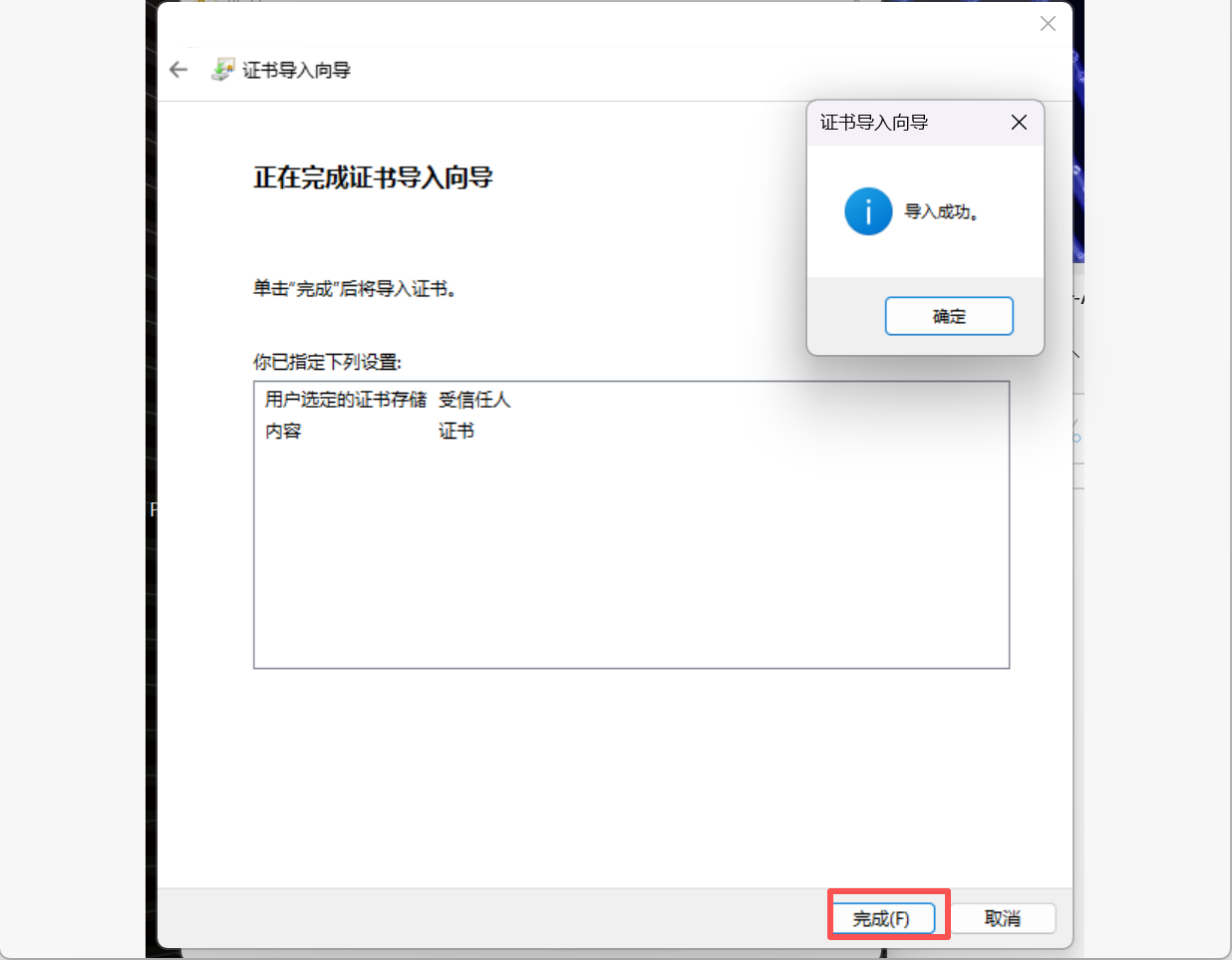
Task: Click the 你已指定下列设置 label
Action: pos(327,361)
